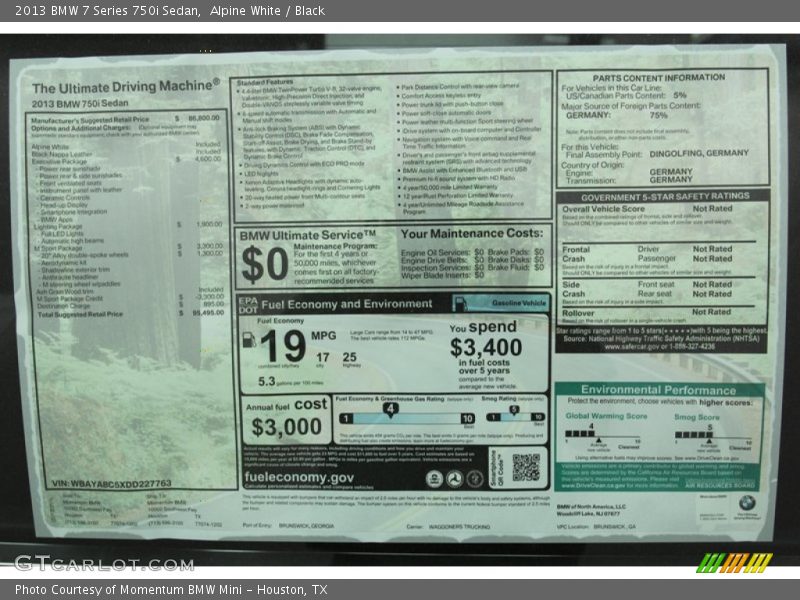This screenshot has width=800, height=600.
Task: Click the QR code on the fuel label
Action: 525,467
